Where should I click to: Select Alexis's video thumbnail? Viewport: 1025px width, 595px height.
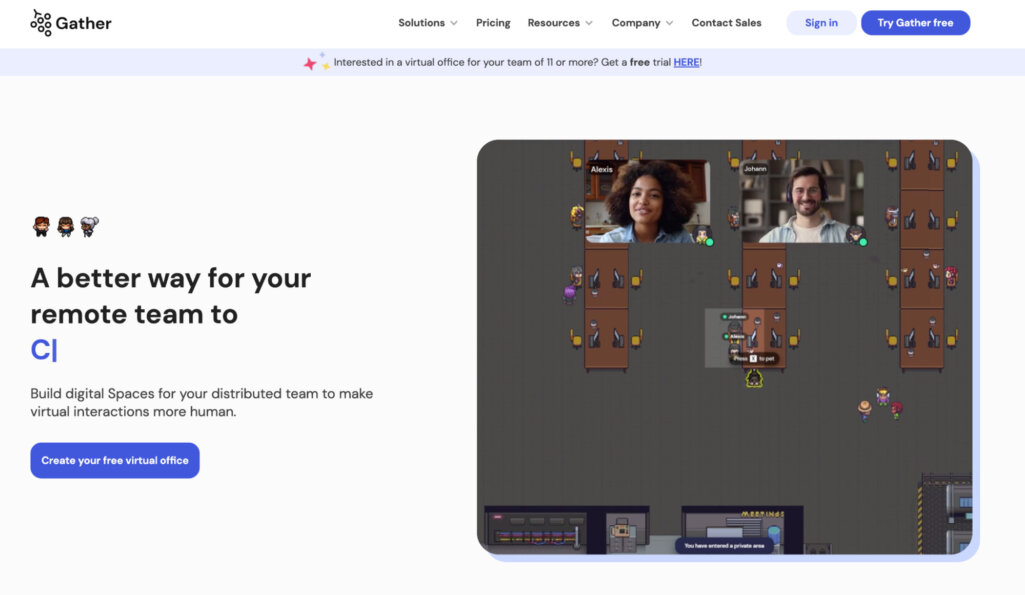pyautogui.click(x=647, y=201)
